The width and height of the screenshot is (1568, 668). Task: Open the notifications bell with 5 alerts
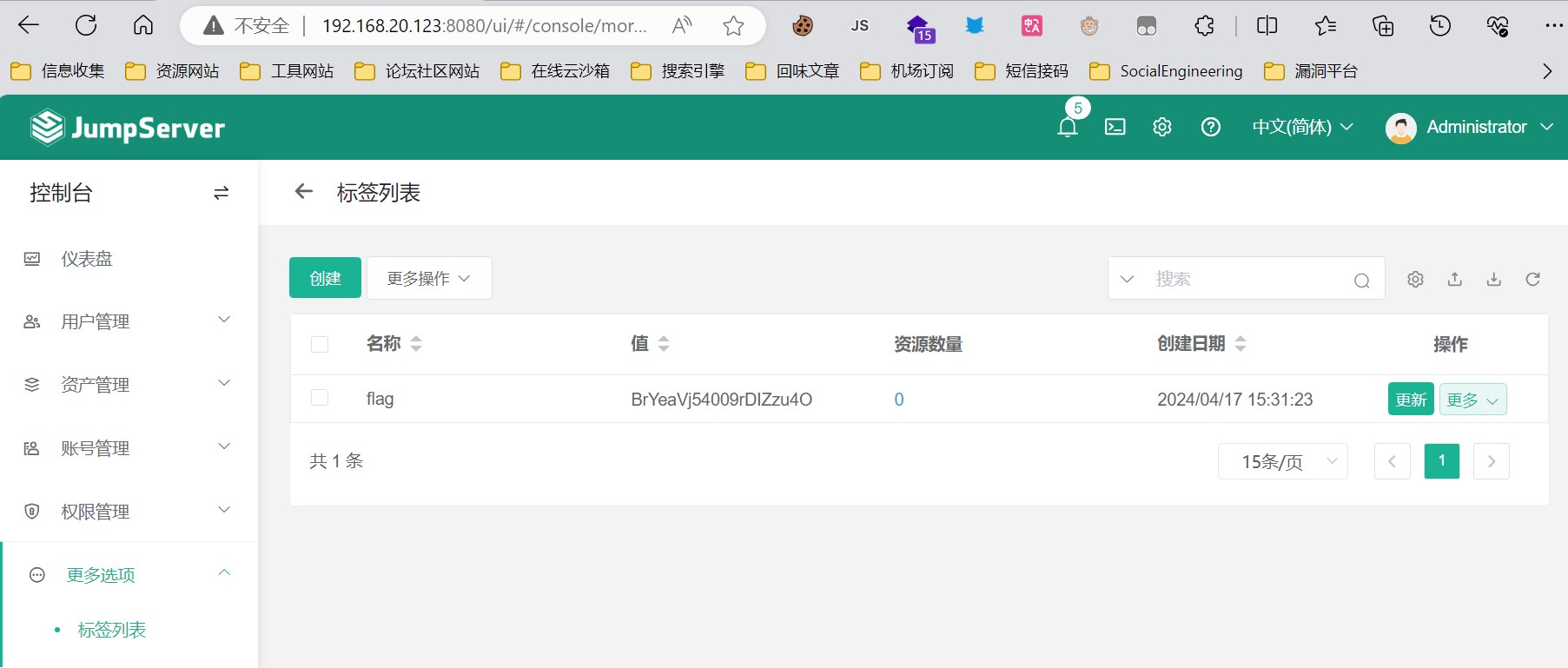1068,127
